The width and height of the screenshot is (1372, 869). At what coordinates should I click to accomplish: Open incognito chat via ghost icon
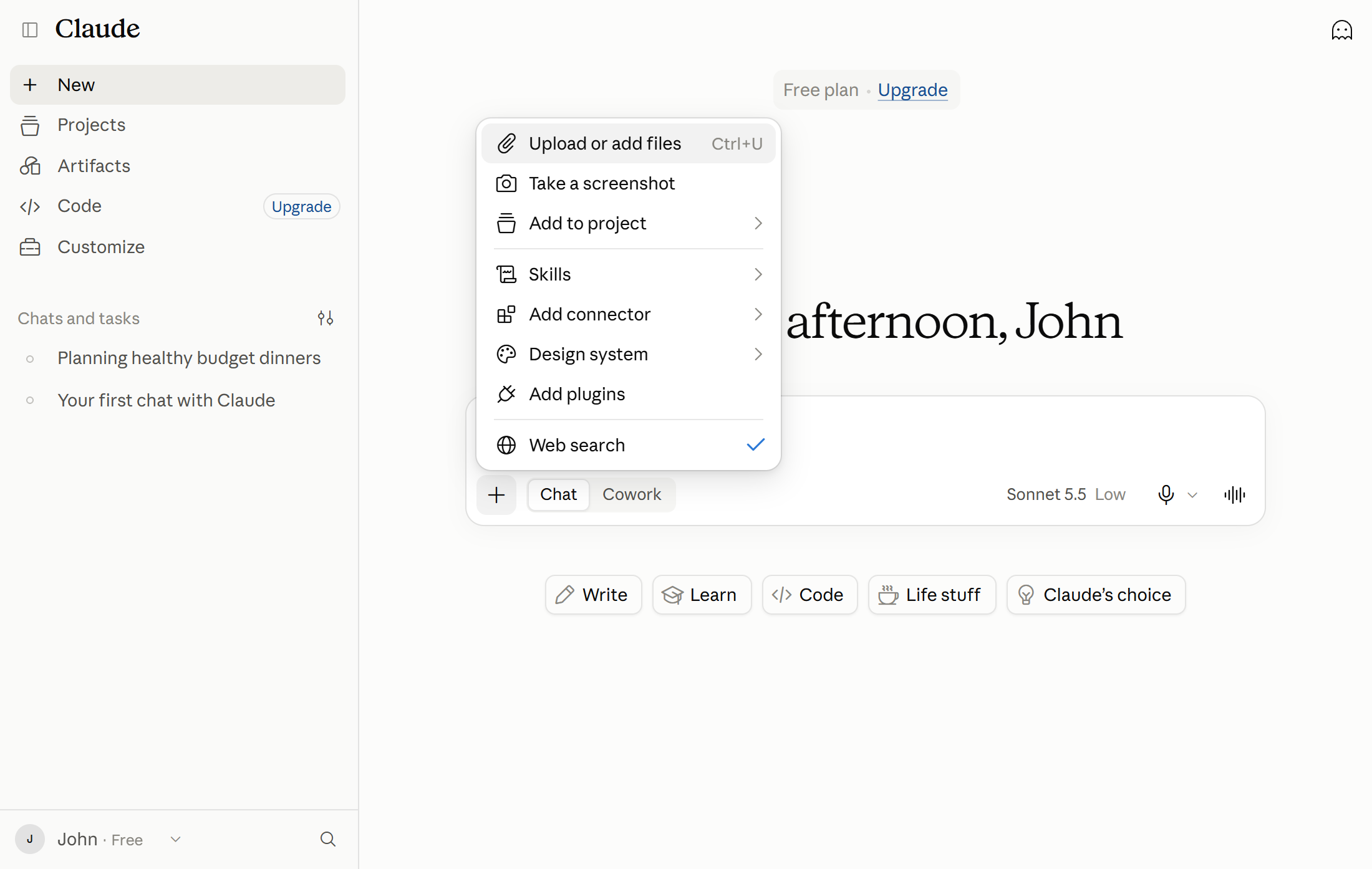tap(1341, 30)
